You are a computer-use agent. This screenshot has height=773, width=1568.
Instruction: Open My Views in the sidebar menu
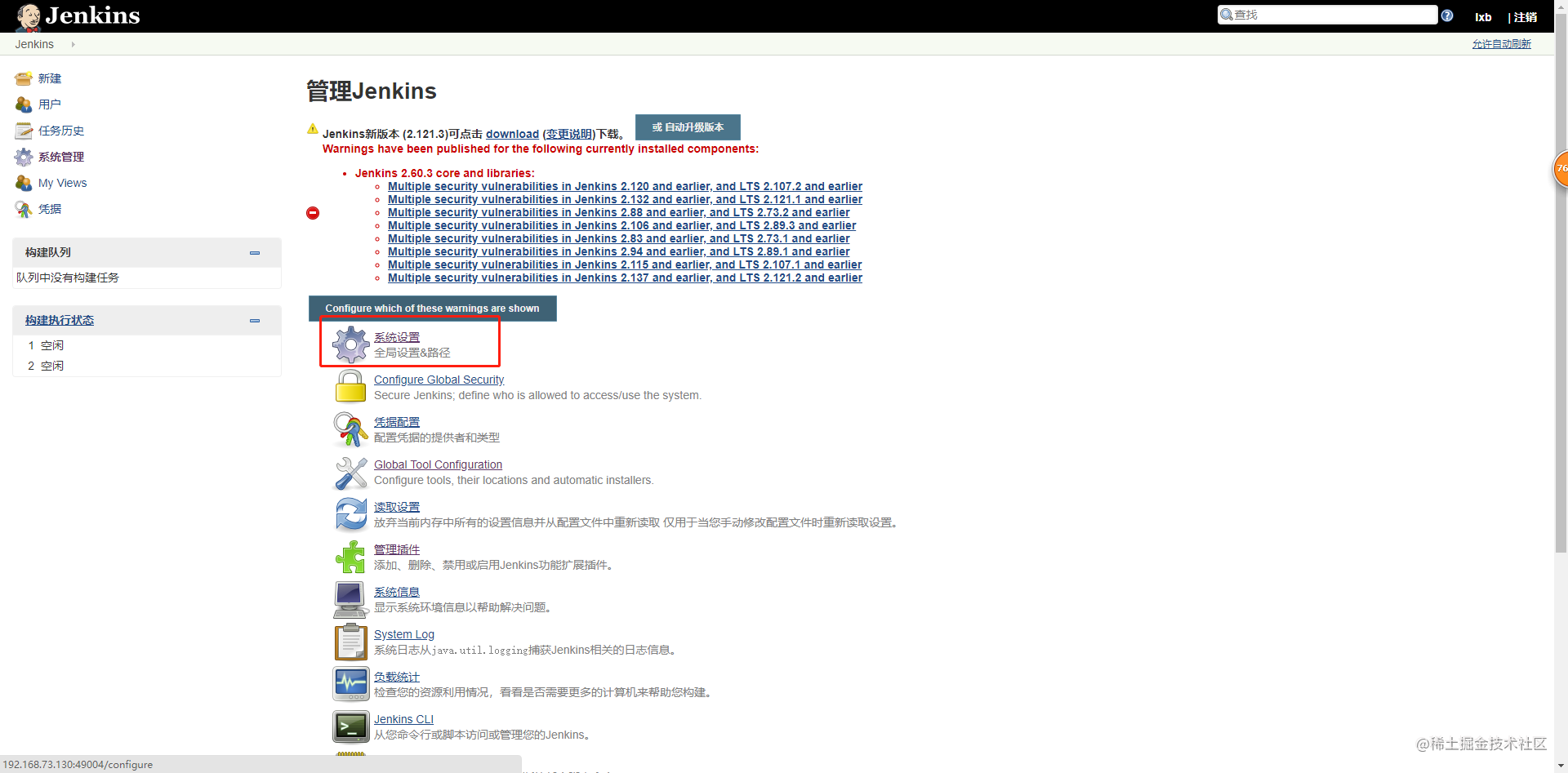[62, 183]
